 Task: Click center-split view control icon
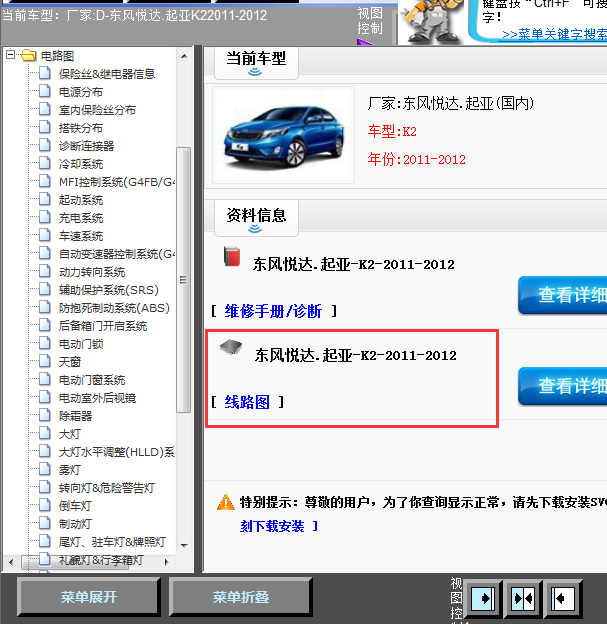523,599
